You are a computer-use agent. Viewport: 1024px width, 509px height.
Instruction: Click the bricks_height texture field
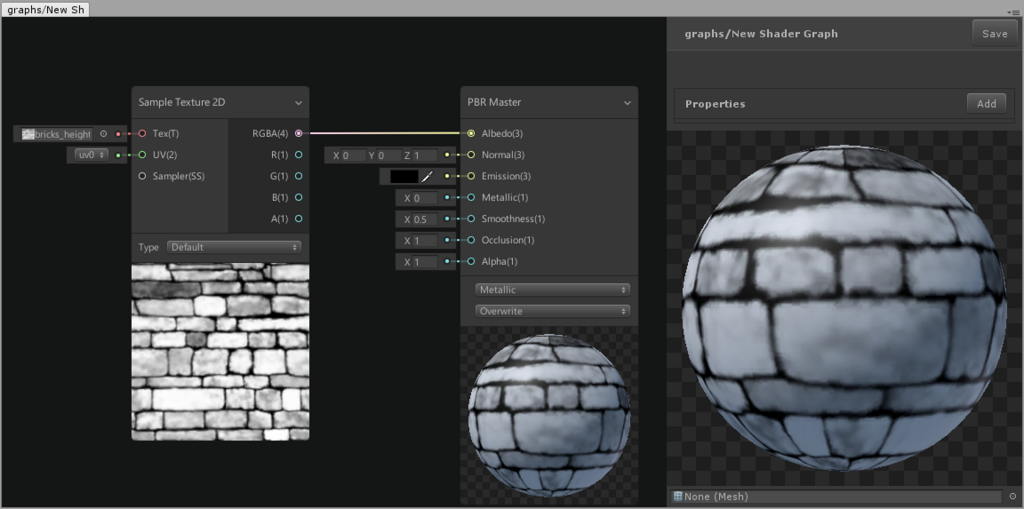tap(56, 134)
